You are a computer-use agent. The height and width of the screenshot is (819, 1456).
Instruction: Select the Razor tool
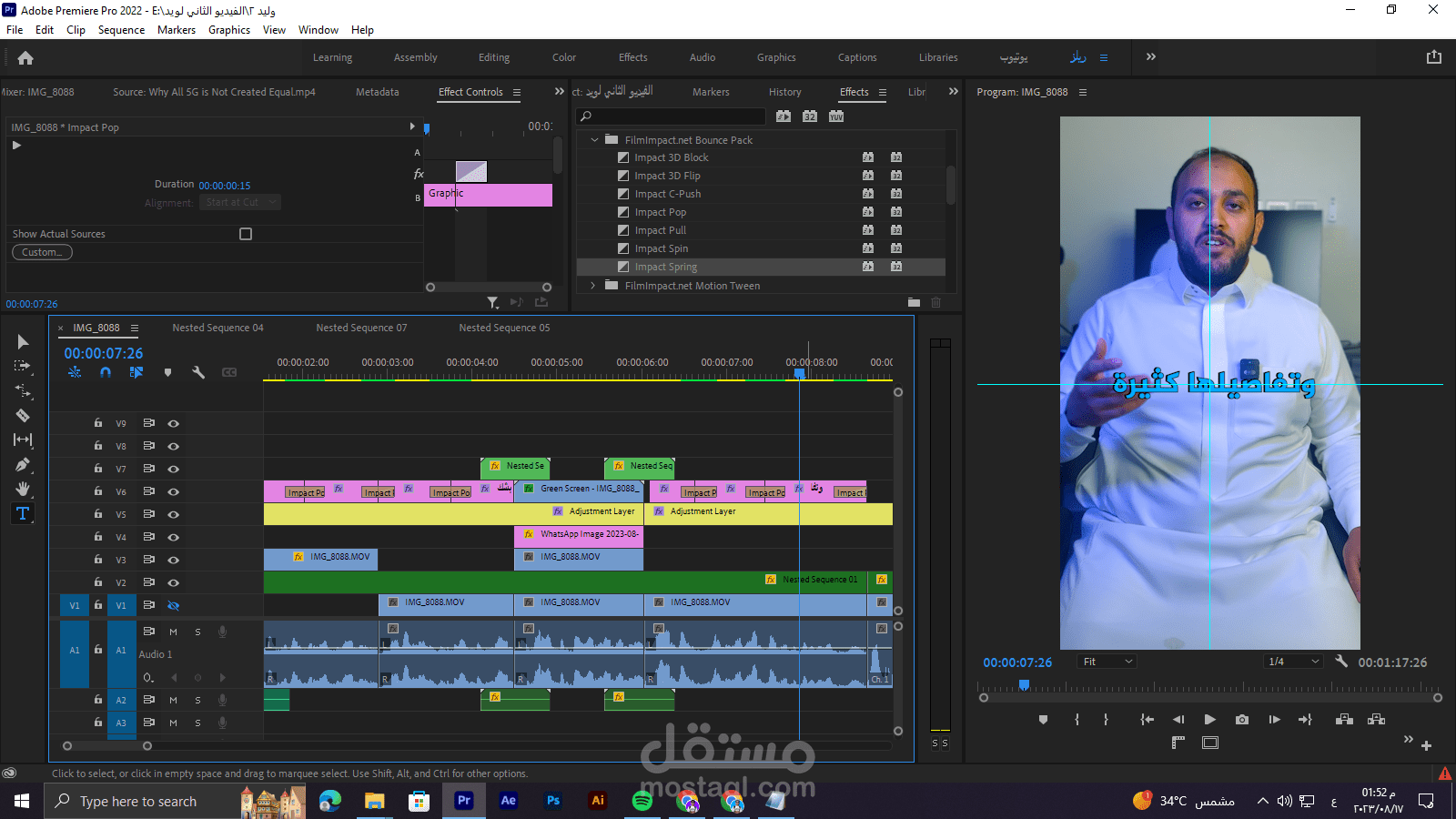tap(23, 416)
